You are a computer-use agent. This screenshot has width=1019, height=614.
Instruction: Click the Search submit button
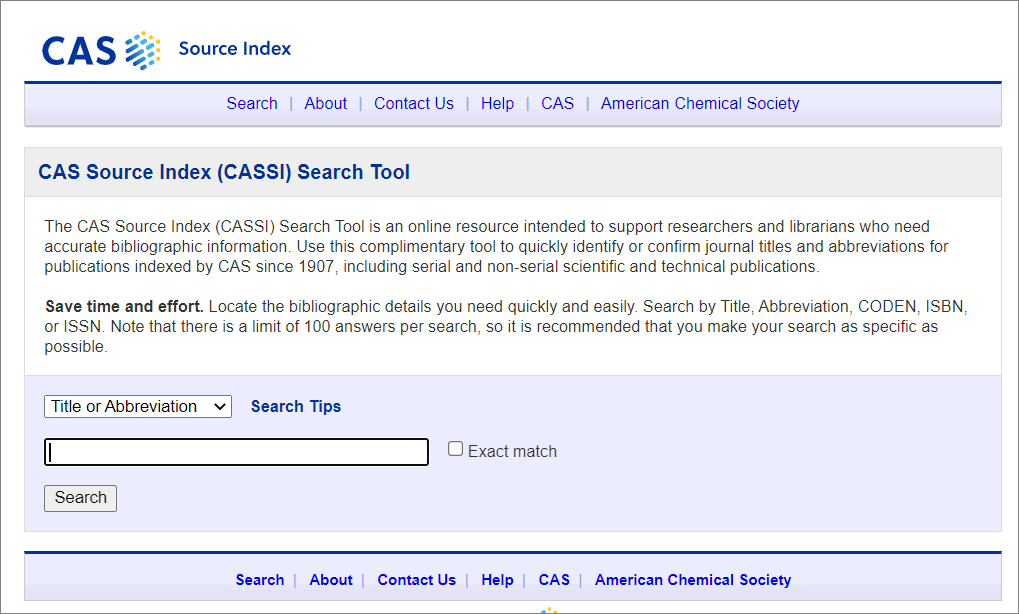pos(81,498)
